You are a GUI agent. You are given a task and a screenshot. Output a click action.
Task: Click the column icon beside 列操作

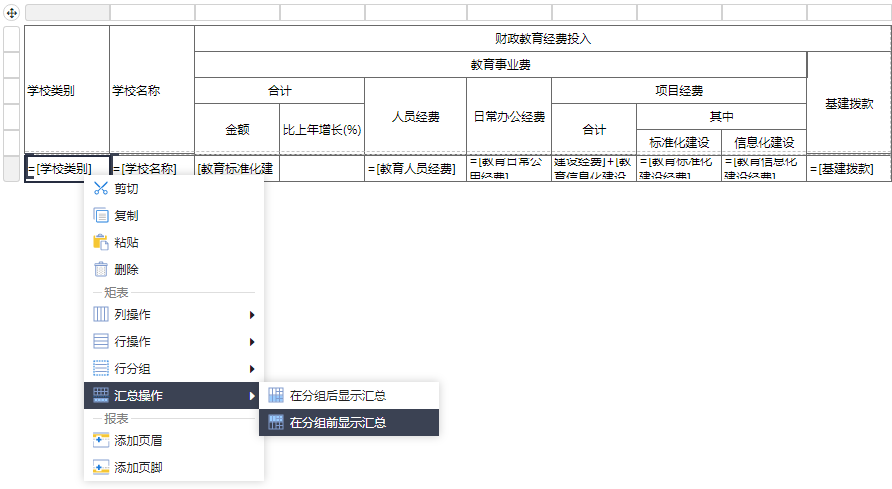tap(101, 314)
